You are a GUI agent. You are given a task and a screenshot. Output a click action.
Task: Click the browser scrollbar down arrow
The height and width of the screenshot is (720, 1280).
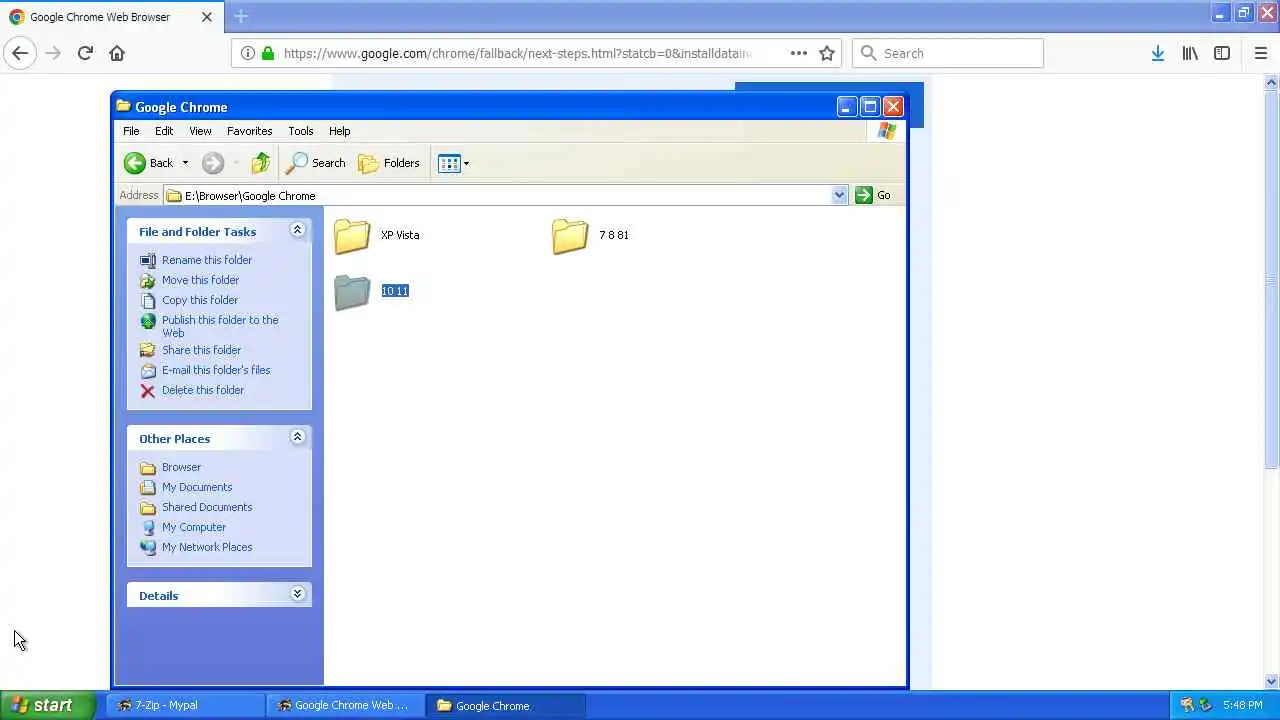1272,682
